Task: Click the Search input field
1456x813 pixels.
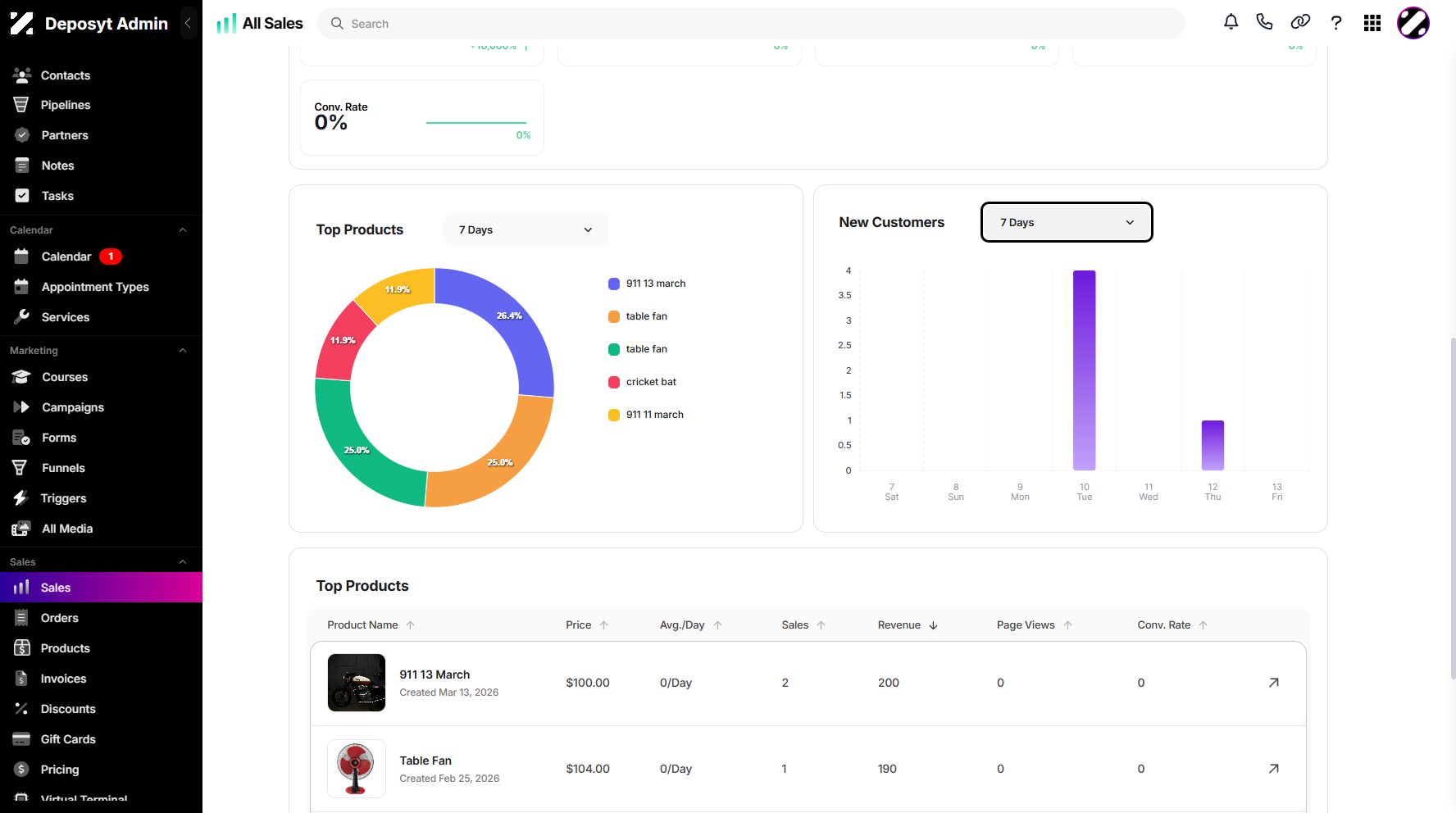Action: (751, 24)
